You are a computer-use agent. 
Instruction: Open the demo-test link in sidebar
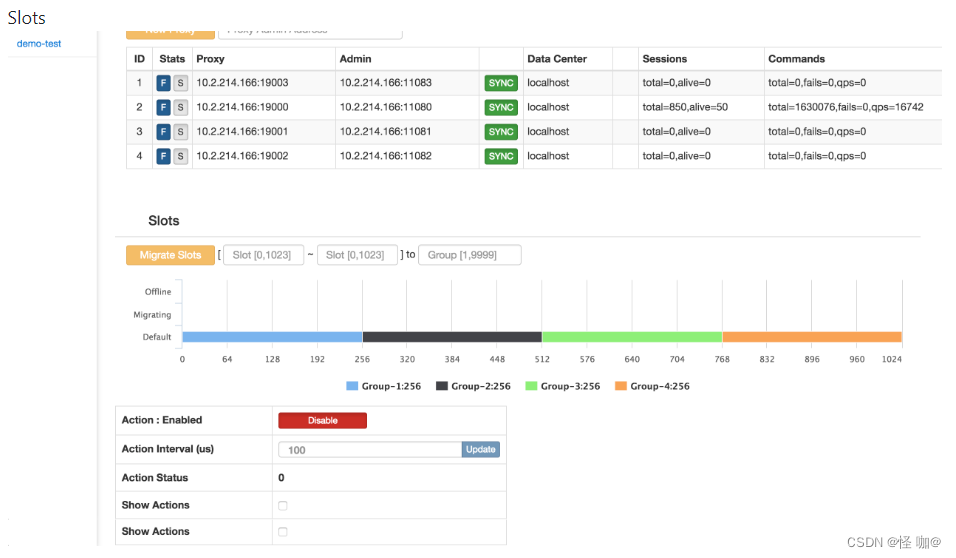click(39, 44)
